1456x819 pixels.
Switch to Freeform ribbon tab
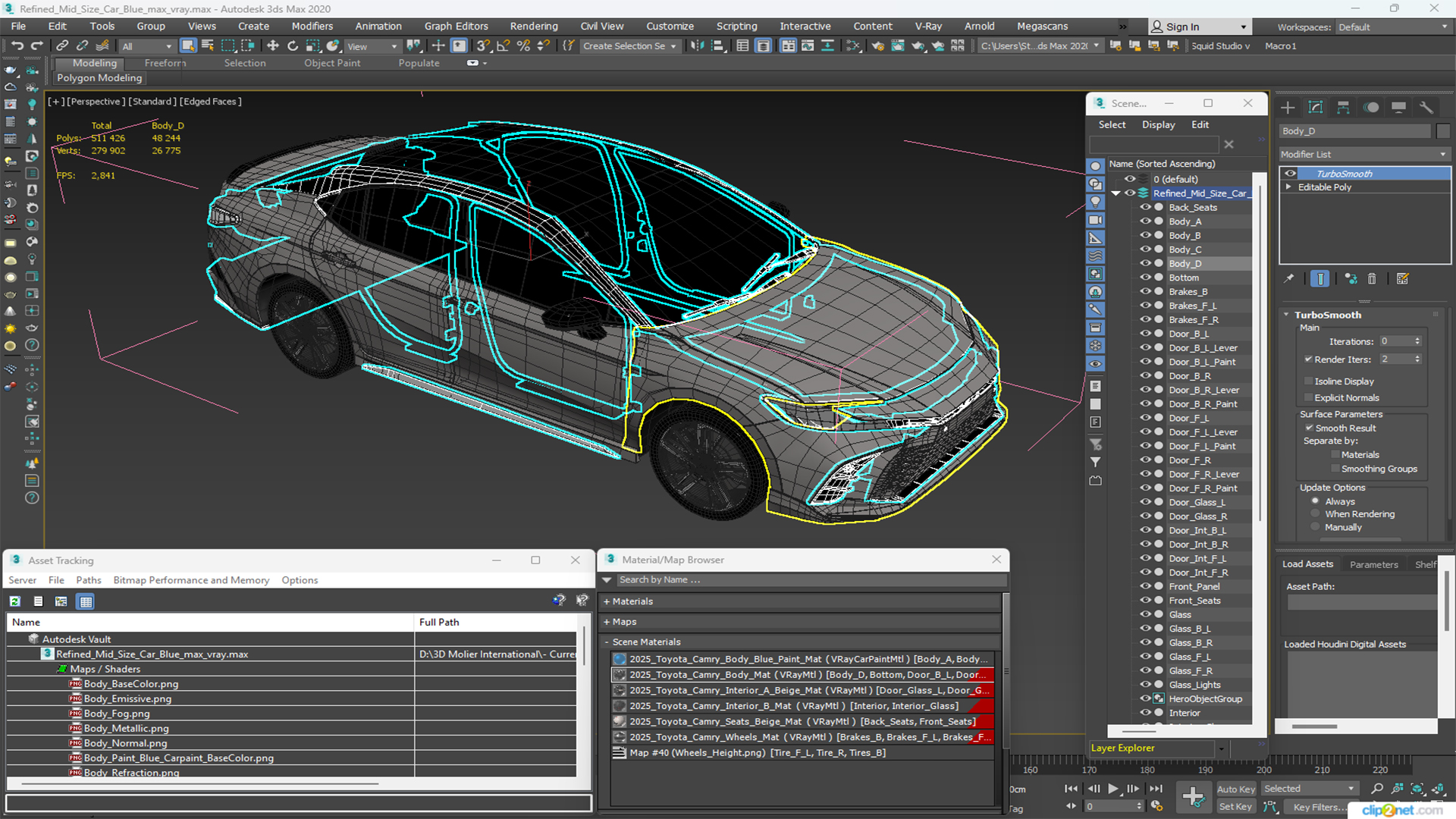165,63
